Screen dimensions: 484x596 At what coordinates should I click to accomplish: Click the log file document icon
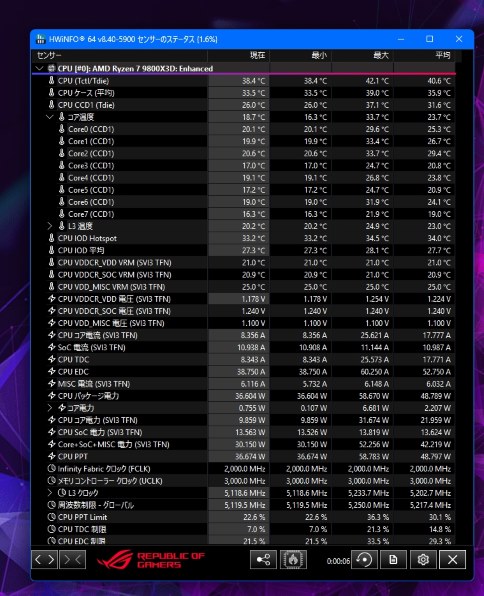click(394, 560)
